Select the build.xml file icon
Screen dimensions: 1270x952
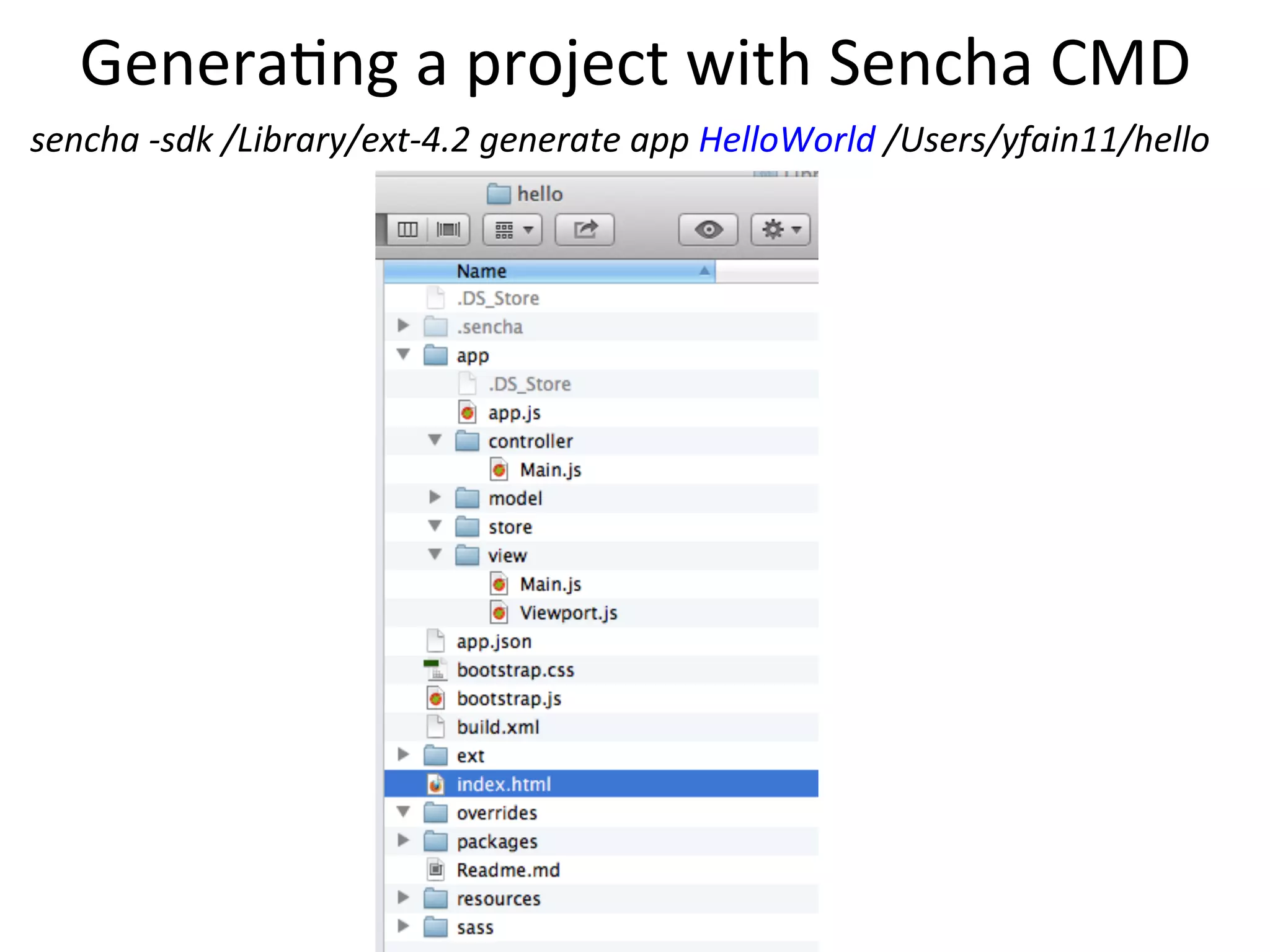click(436, 726)
